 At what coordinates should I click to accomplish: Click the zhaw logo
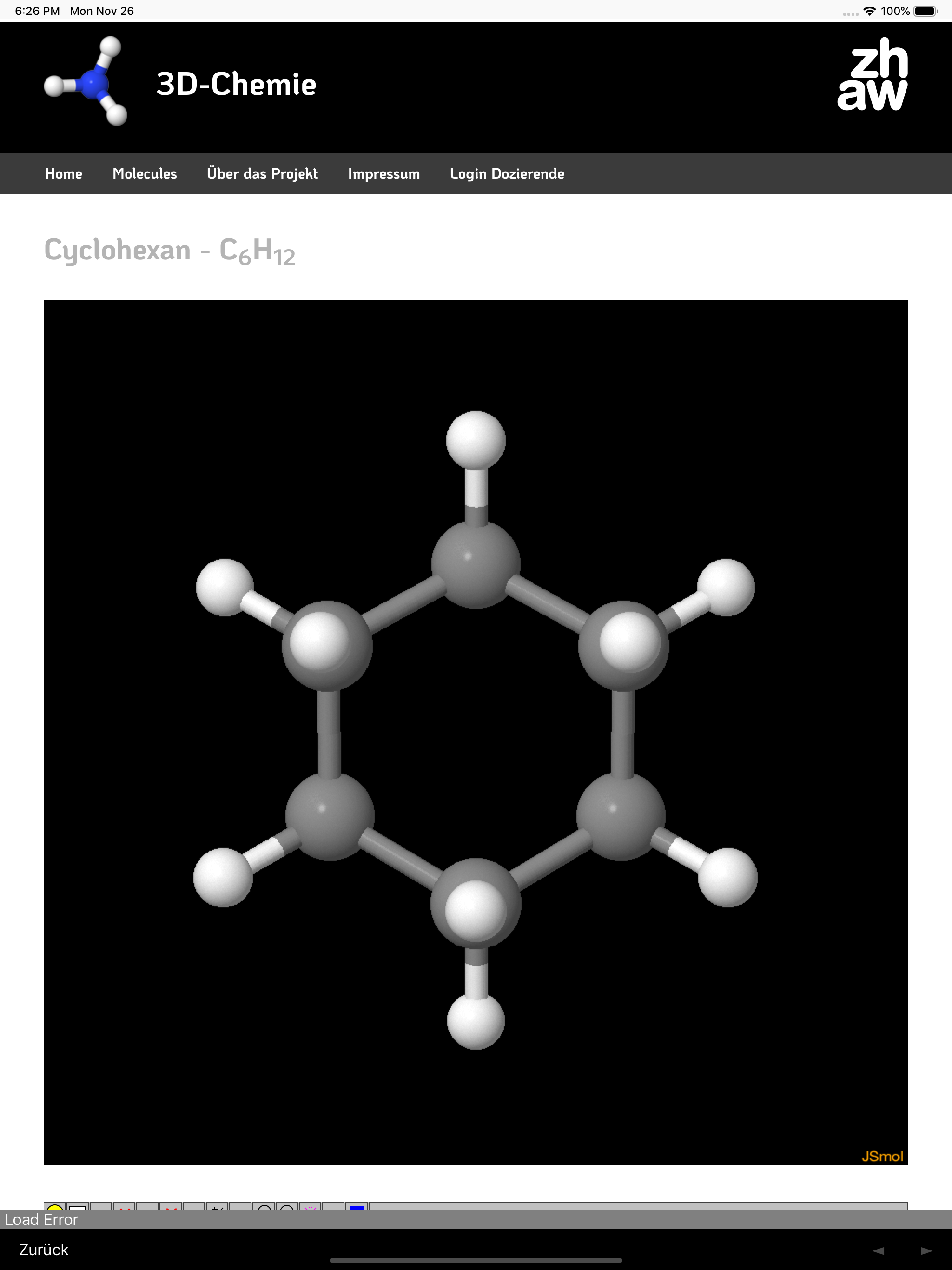click(x=873, y=74)
